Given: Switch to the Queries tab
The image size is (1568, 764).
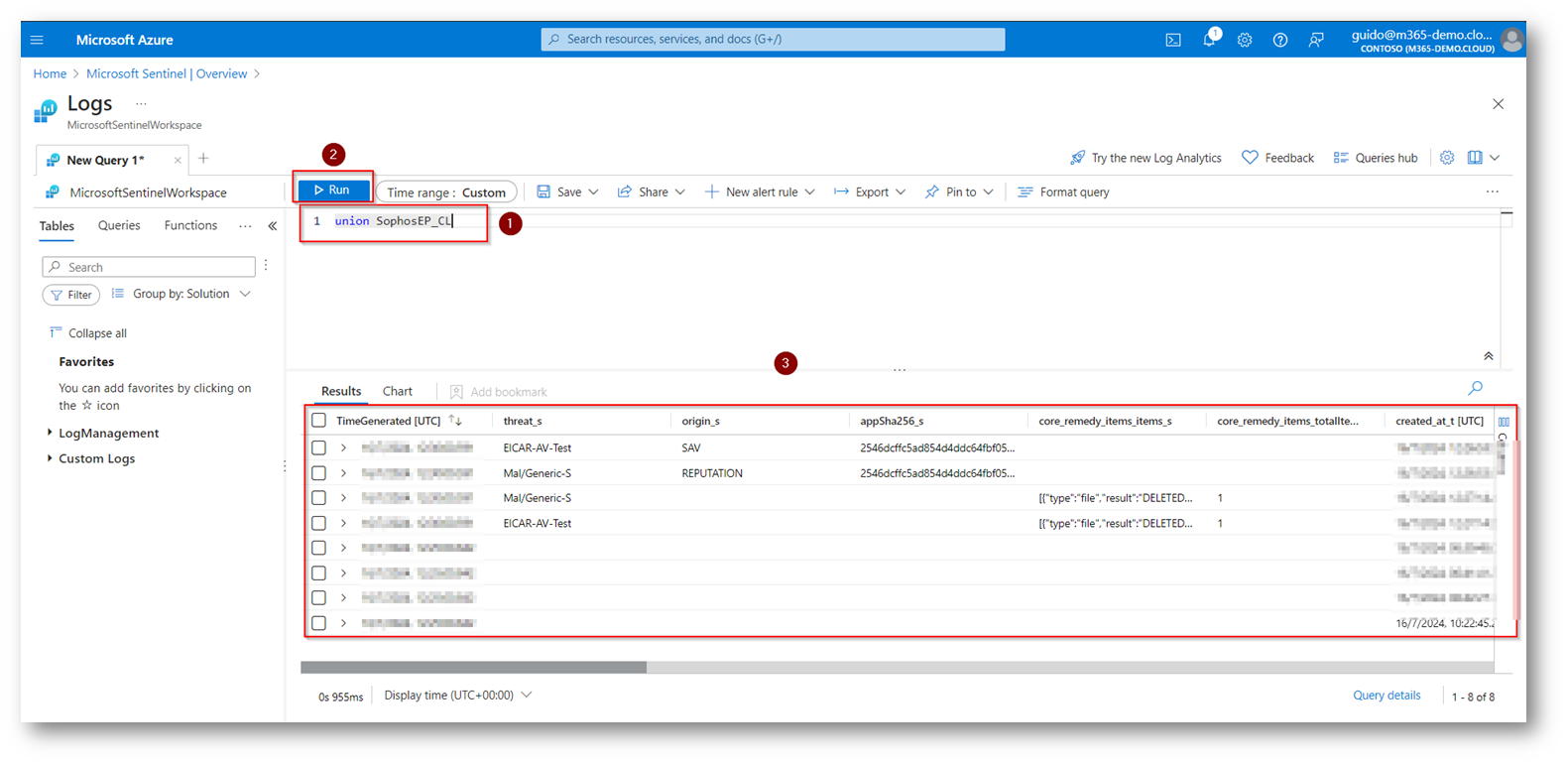Looking at the screenshot, I should 119,226.
